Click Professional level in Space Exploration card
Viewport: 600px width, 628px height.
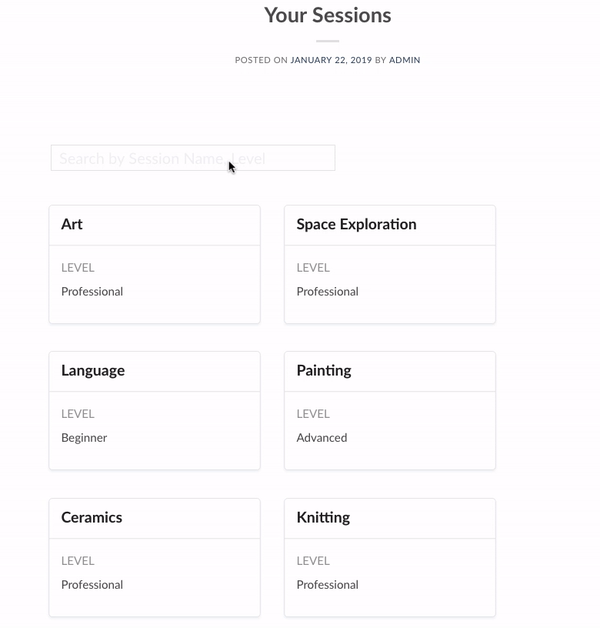tap(328, 292)
